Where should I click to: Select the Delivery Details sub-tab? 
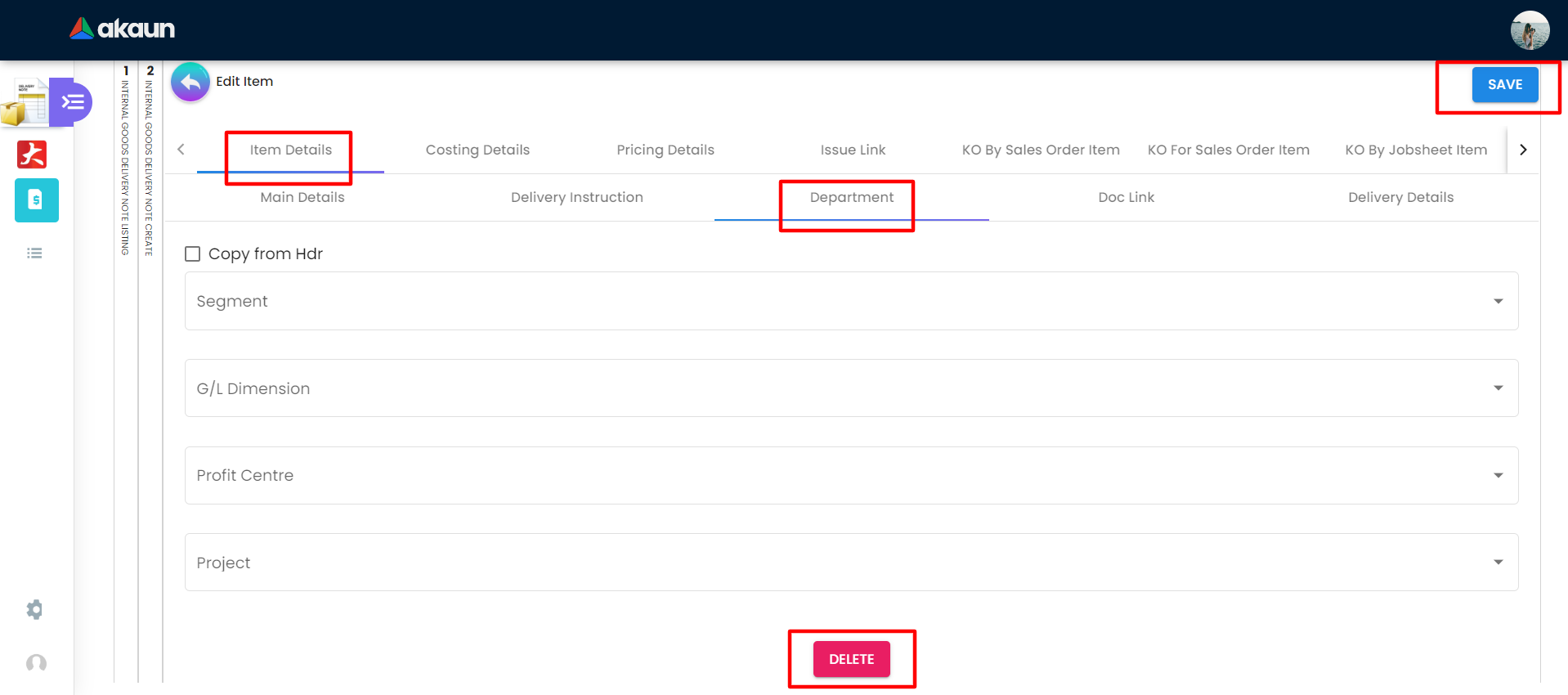[x=1401, y=198]
